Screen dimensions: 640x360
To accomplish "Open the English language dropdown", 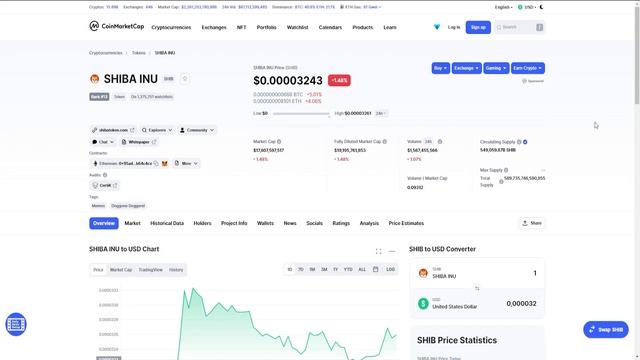I will coord(504,7).
